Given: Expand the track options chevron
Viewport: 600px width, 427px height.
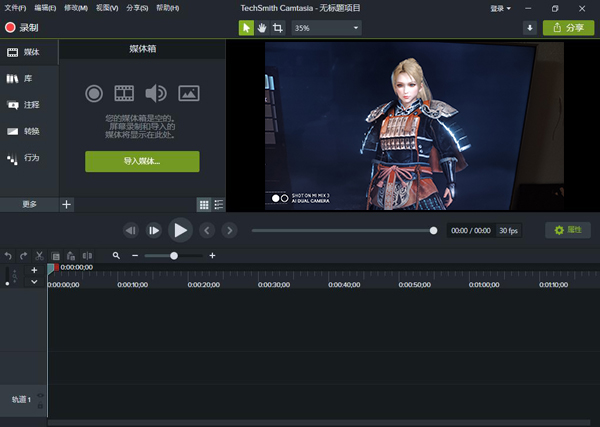Looking at the screenshot, I should click(34, 282).
